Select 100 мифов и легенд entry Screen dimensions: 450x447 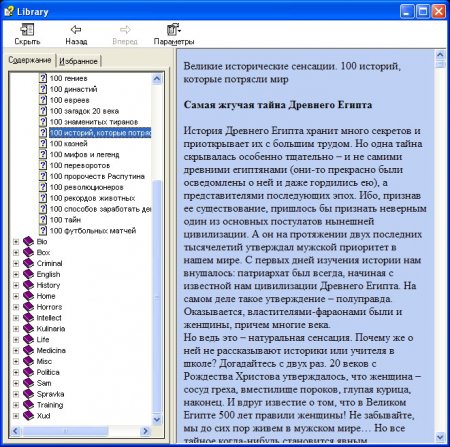click(x=84, y=155)
